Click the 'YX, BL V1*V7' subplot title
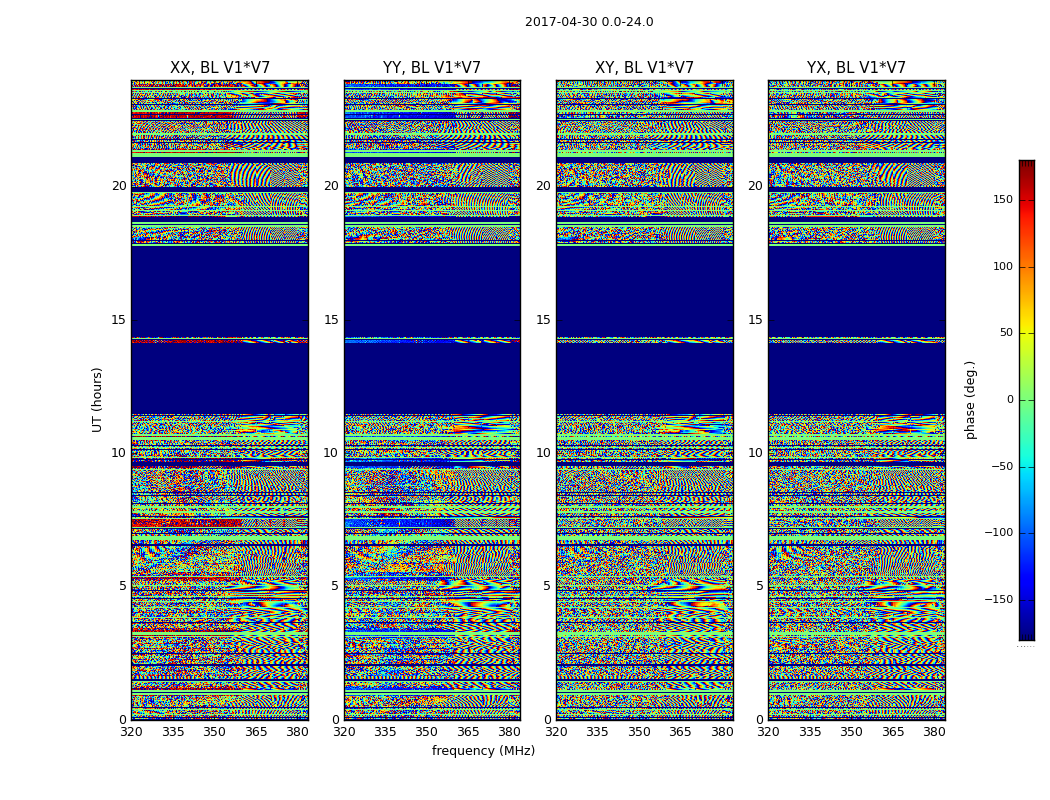Viewport: 1050px width, 800px height. (x=856, y=68)
